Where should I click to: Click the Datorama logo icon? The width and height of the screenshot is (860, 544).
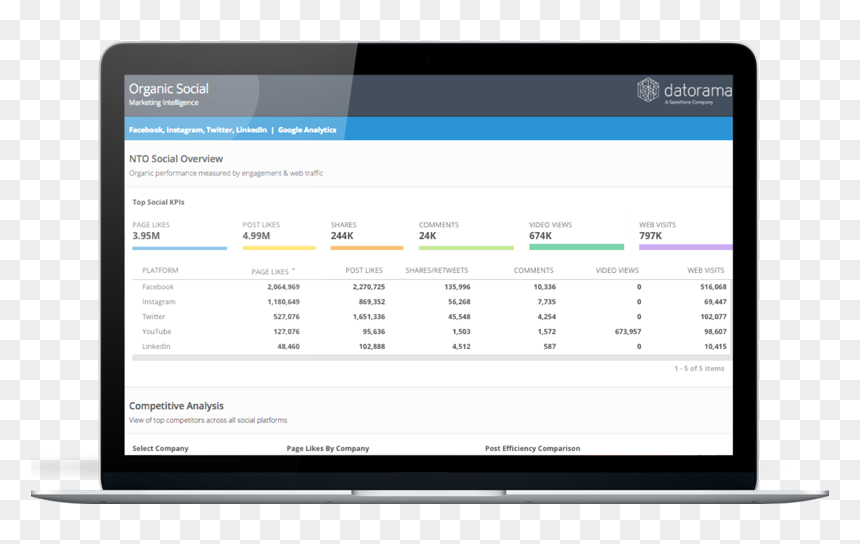pos(648,89)
